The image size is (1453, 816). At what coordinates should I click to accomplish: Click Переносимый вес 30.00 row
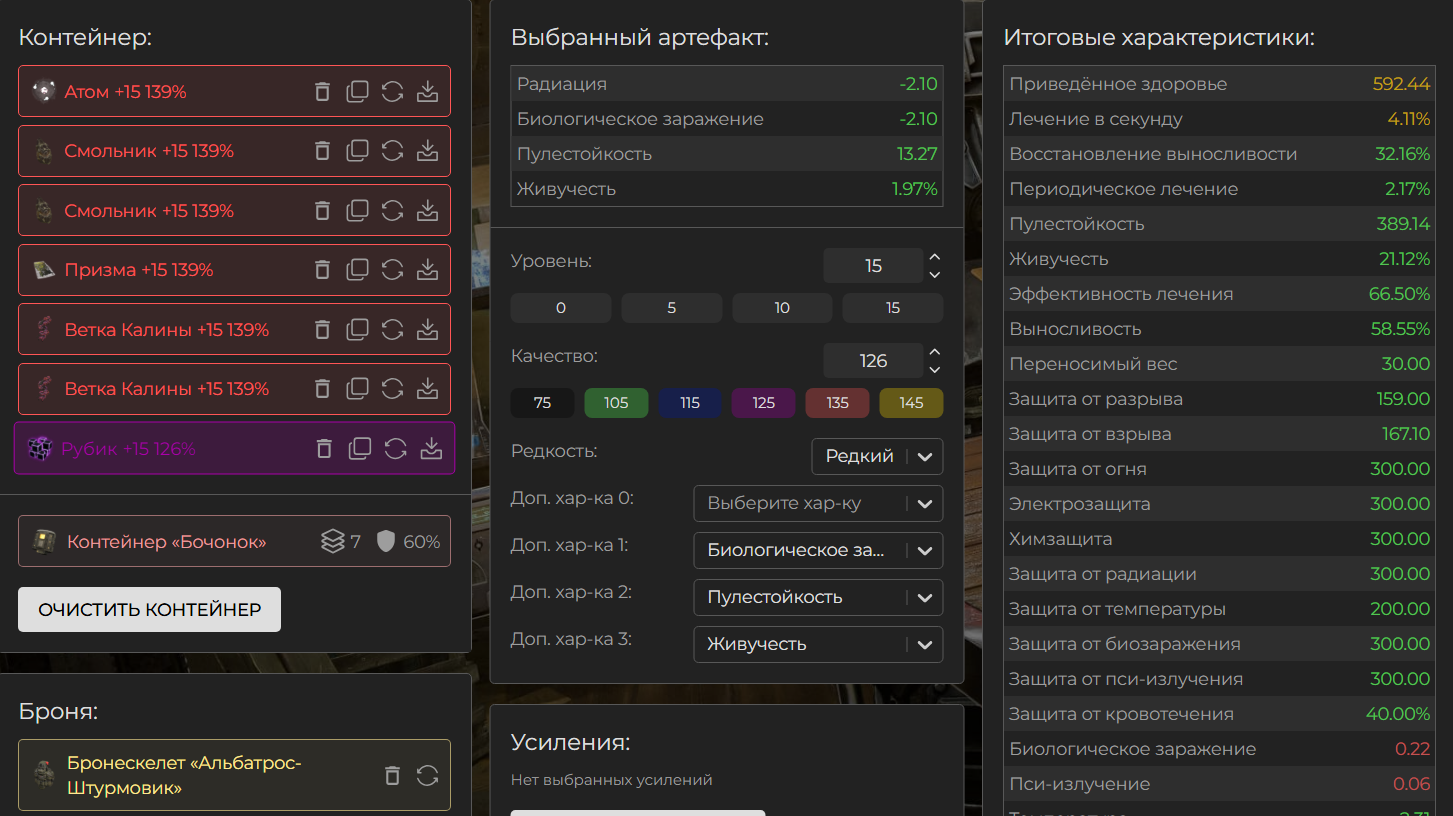pyautogui.click(x=1220, y=364)
